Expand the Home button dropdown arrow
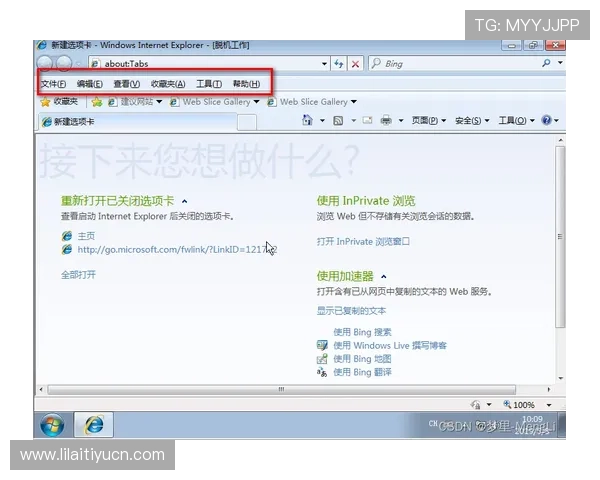Image resolution: width=600 pixels, height=480 pixels. pyautogui.click(x=323, y=121)
